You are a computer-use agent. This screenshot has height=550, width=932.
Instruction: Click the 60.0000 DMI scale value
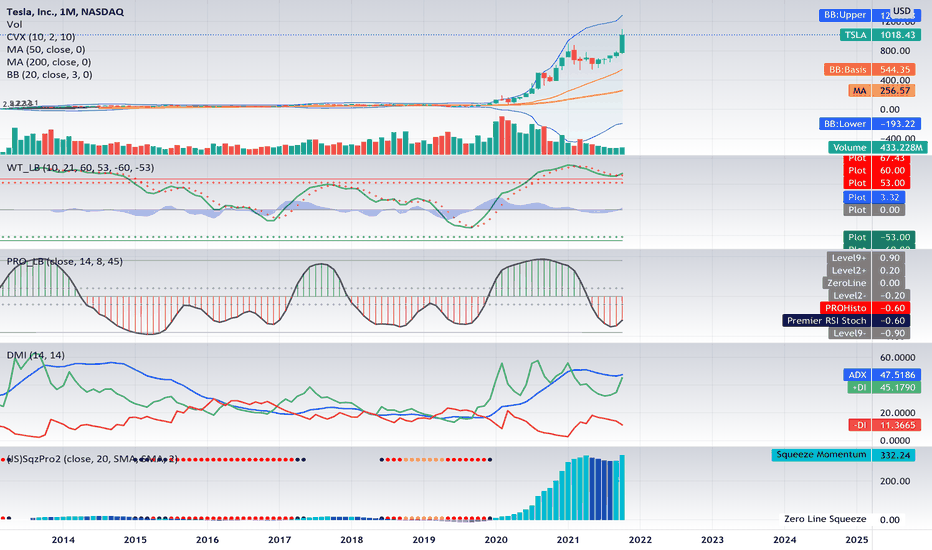[898, 357]
